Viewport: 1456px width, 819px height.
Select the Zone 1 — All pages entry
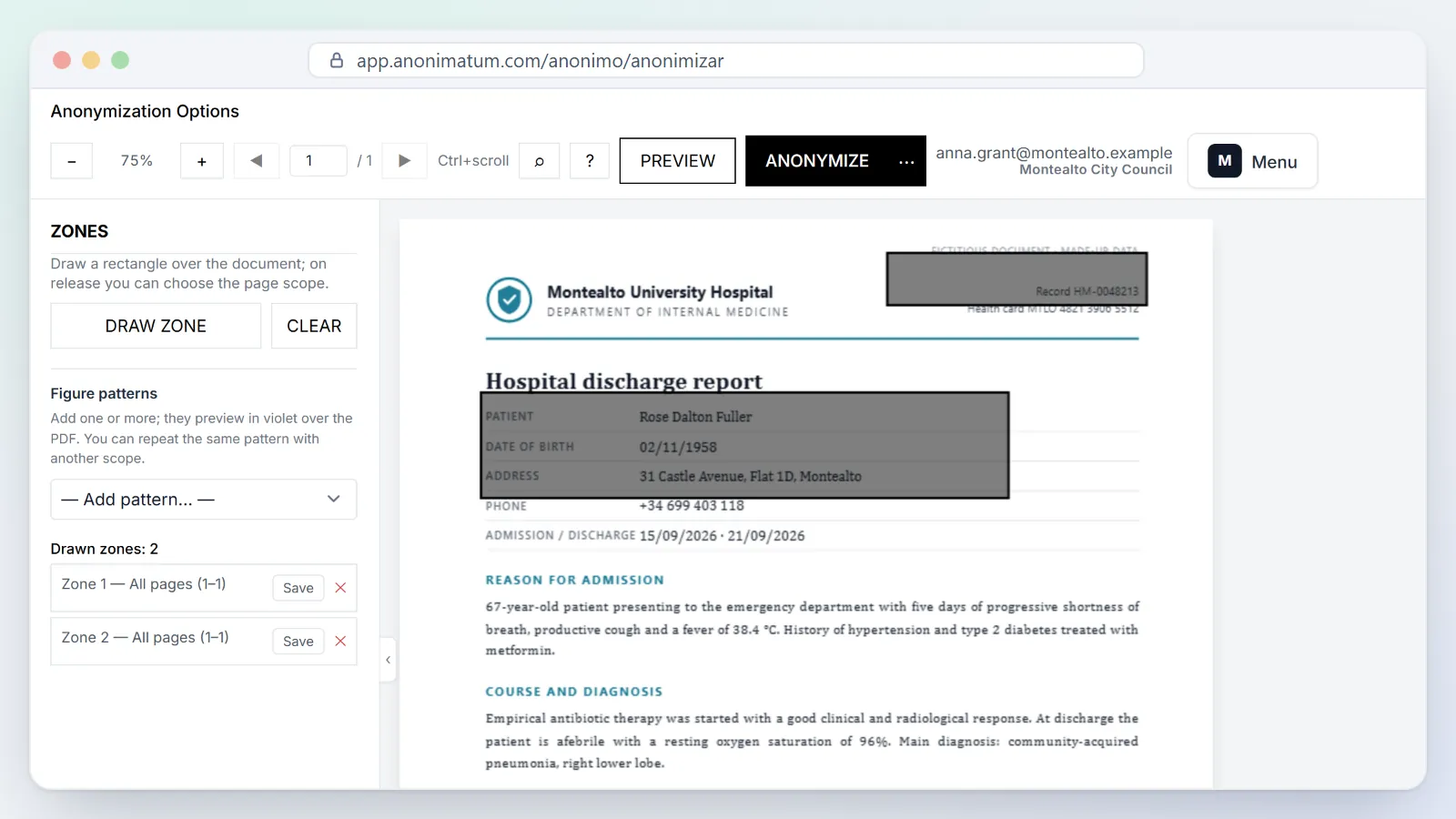(x=204, y=588)
